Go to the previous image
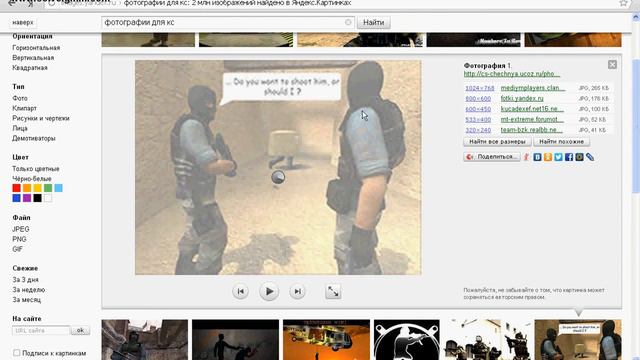640x360 pixels. (x=240, y=291)
